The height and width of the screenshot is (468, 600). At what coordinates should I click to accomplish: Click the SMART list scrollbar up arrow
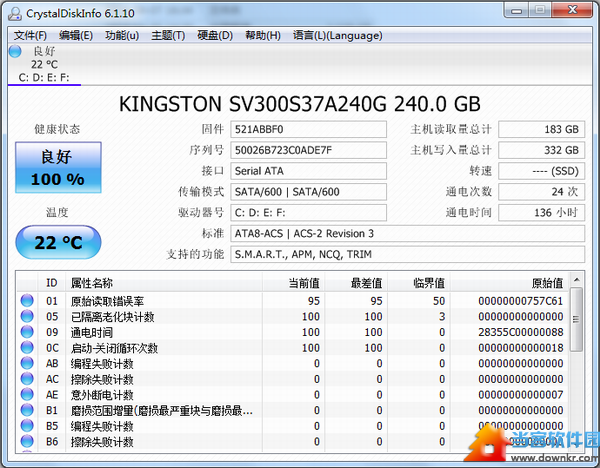click(x=576, y=280)
